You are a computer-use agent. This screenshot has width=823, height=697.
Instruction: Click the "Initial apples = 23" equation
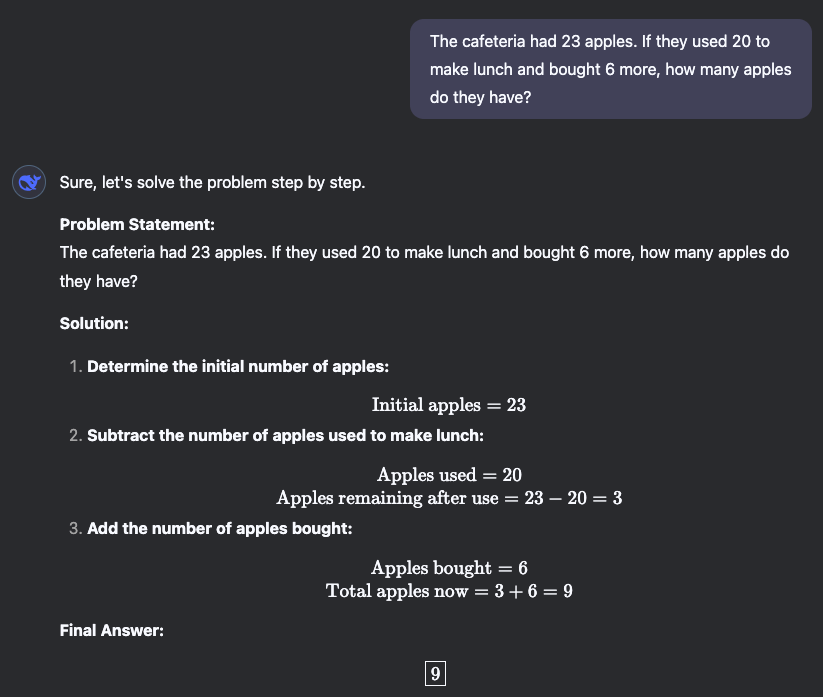pyautogui.click(x=449, y=405)
